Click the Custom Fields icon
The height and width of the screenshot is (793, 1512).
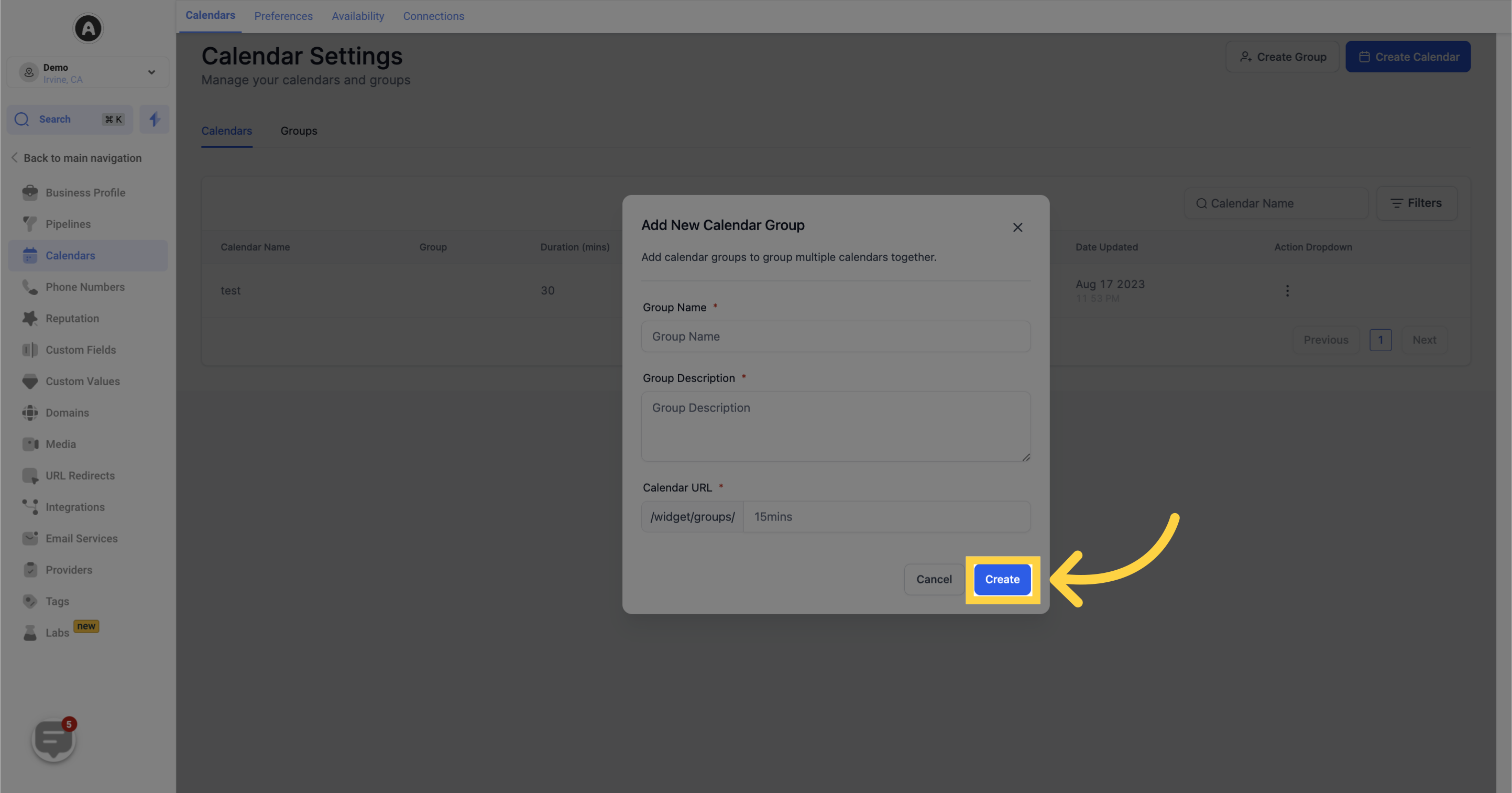[x=30, y=350]
